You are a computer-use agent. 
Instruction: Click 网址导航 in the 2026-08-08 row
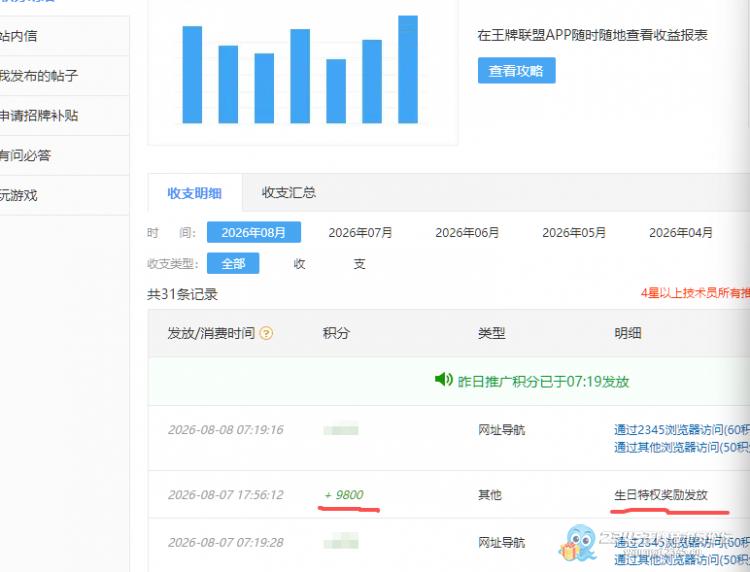(x=501, y=429)
